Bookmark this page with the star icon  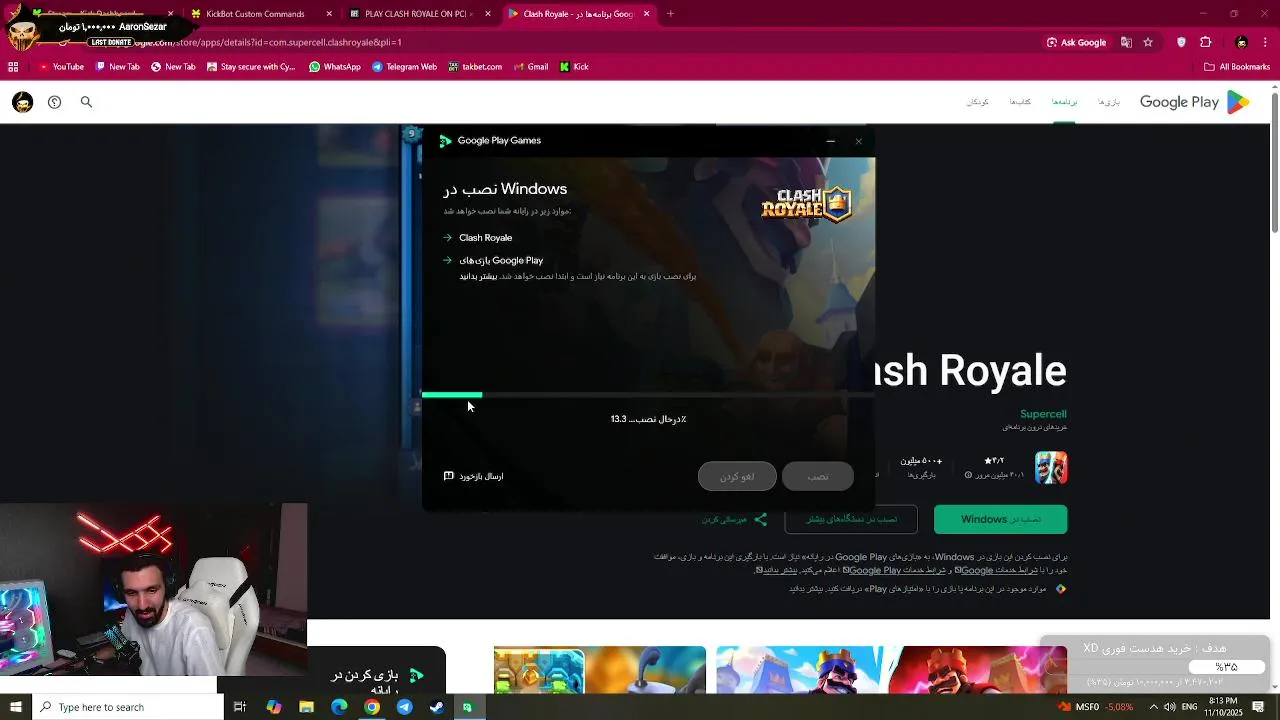(x=1148, y=42)
